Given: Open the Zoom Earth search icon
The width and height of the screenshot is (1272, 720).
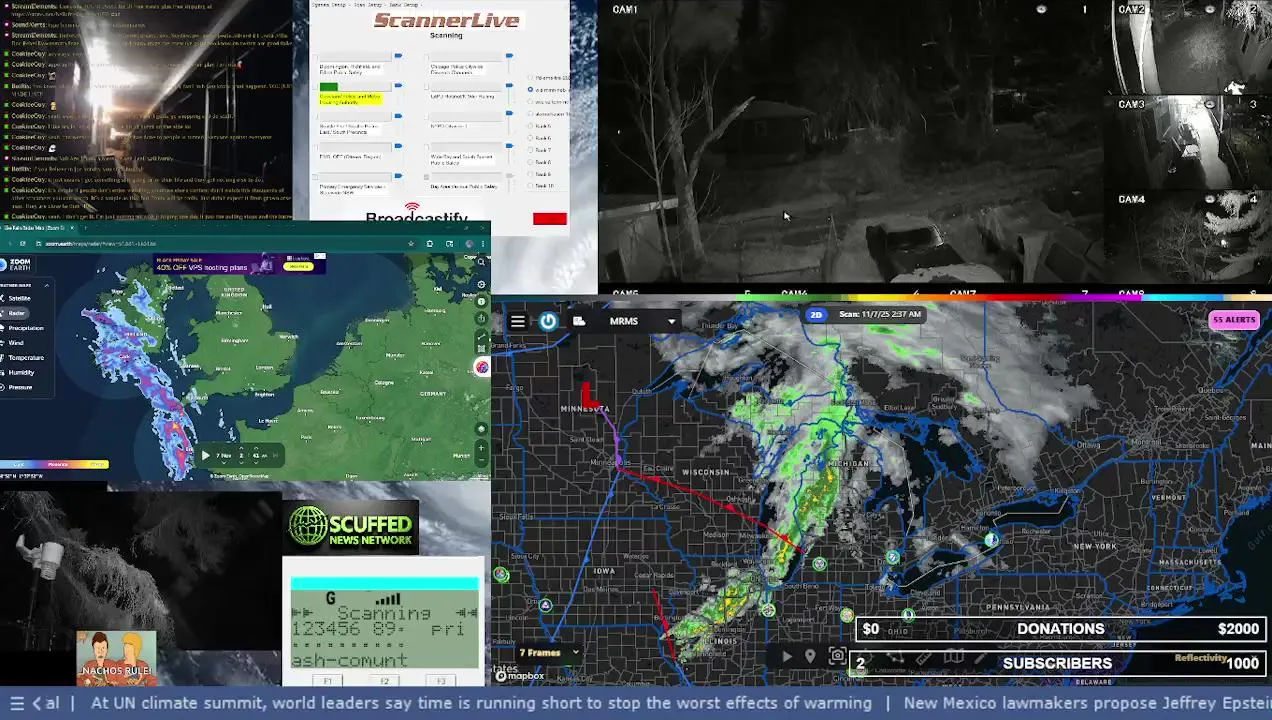Looking at the screenshot, I should click(x=481, y=262).
